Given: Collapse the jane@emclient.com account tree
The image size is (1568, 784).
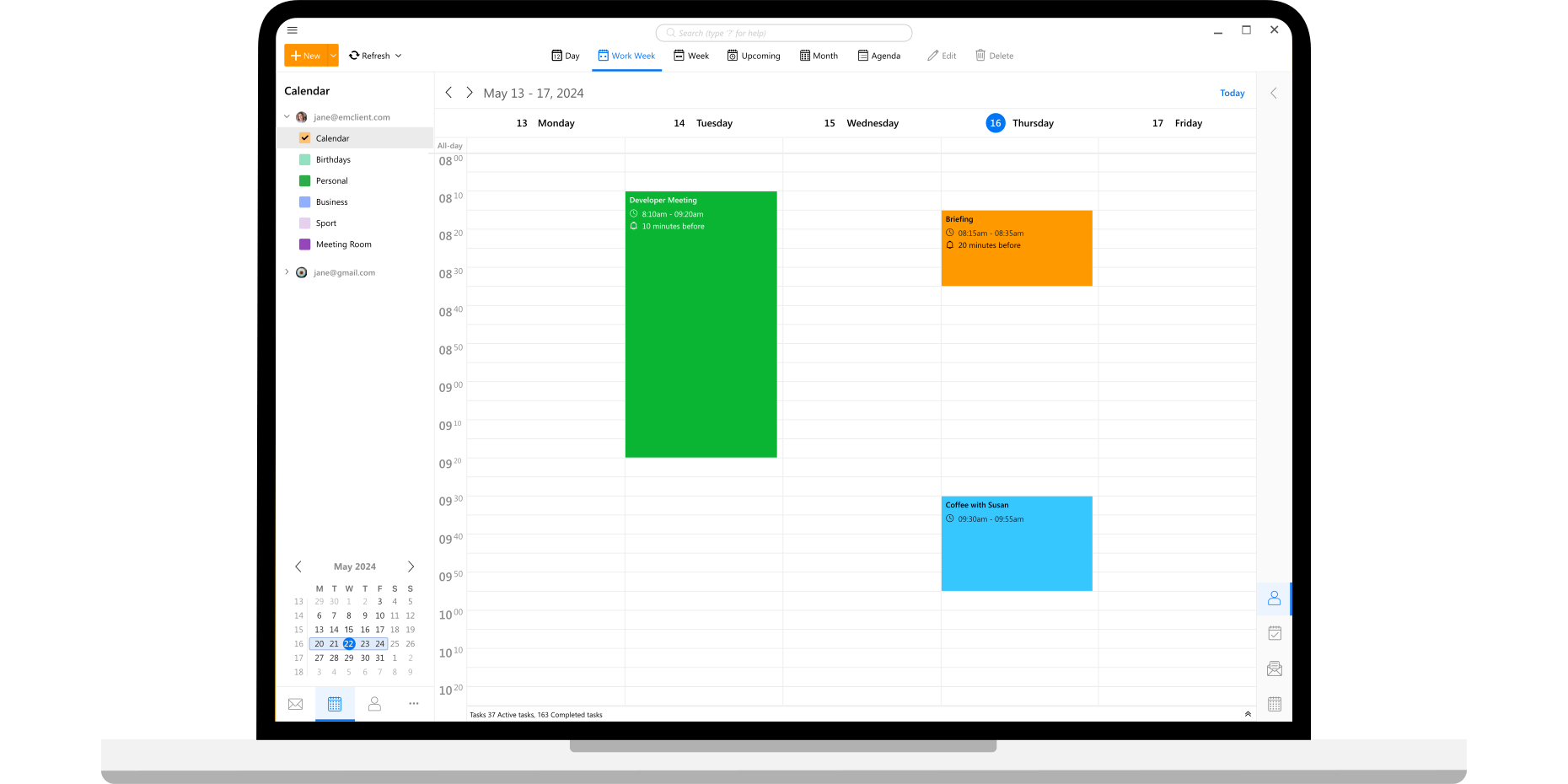Looking at the screenshot, I should point(287,117).
